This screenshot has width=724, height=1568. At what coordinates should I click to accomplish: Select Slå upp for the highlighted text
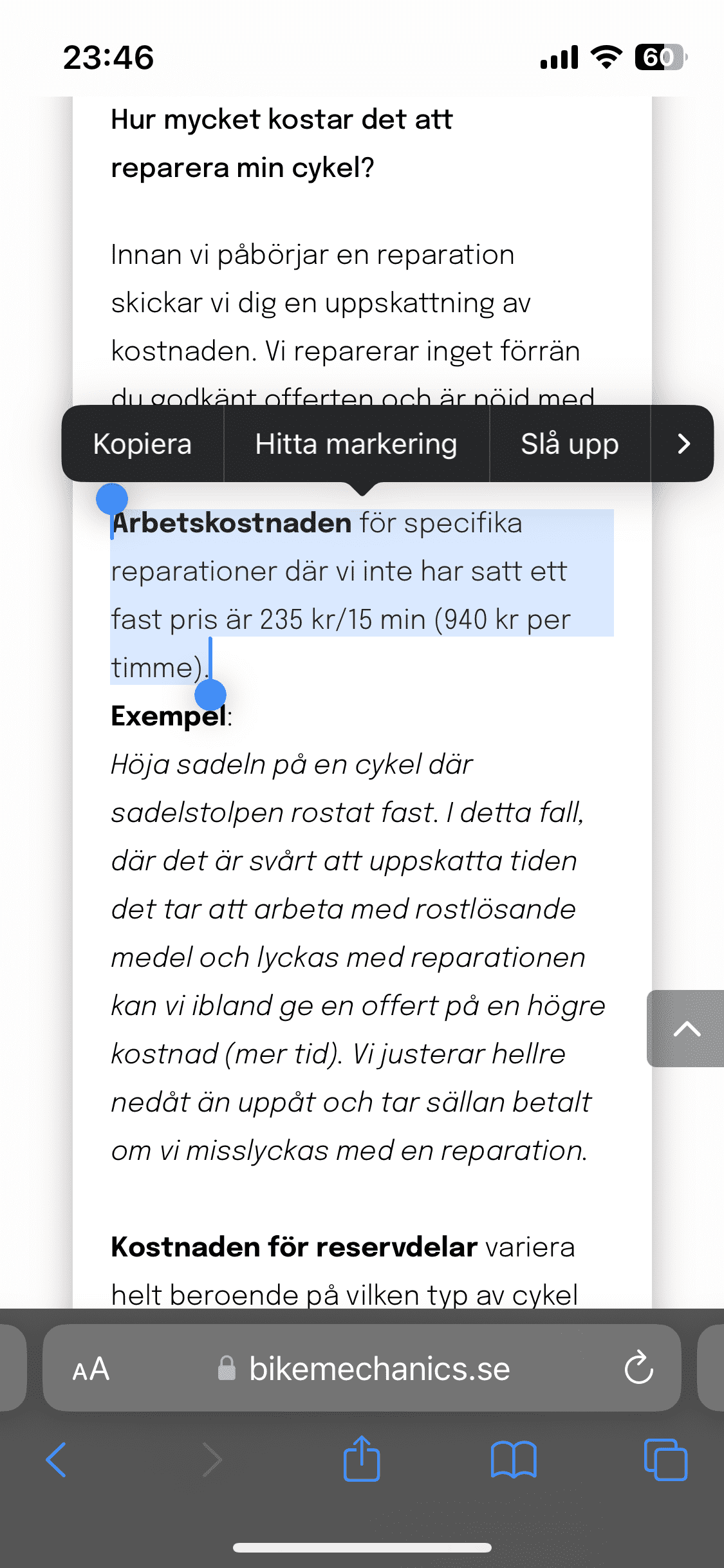point(570,444)
